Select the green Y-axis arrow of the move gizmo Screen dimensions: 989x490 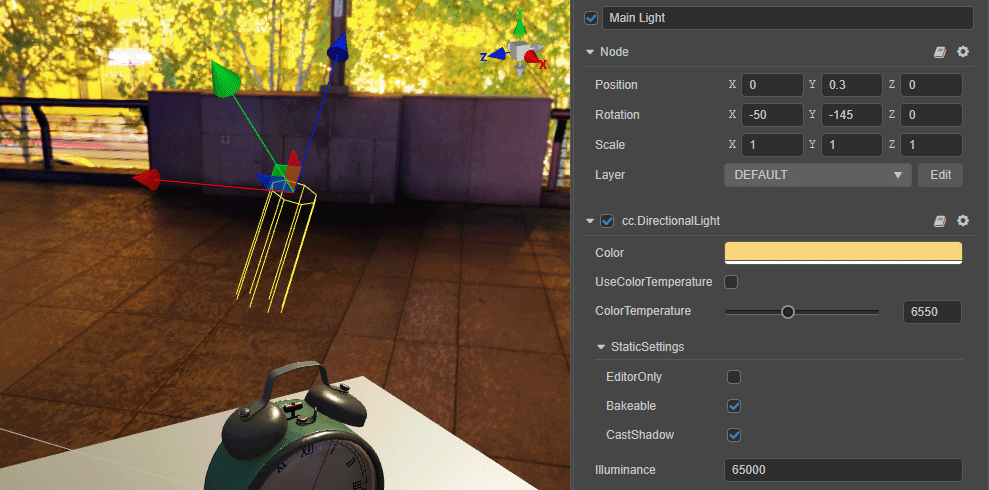click(x=225, y=78)
